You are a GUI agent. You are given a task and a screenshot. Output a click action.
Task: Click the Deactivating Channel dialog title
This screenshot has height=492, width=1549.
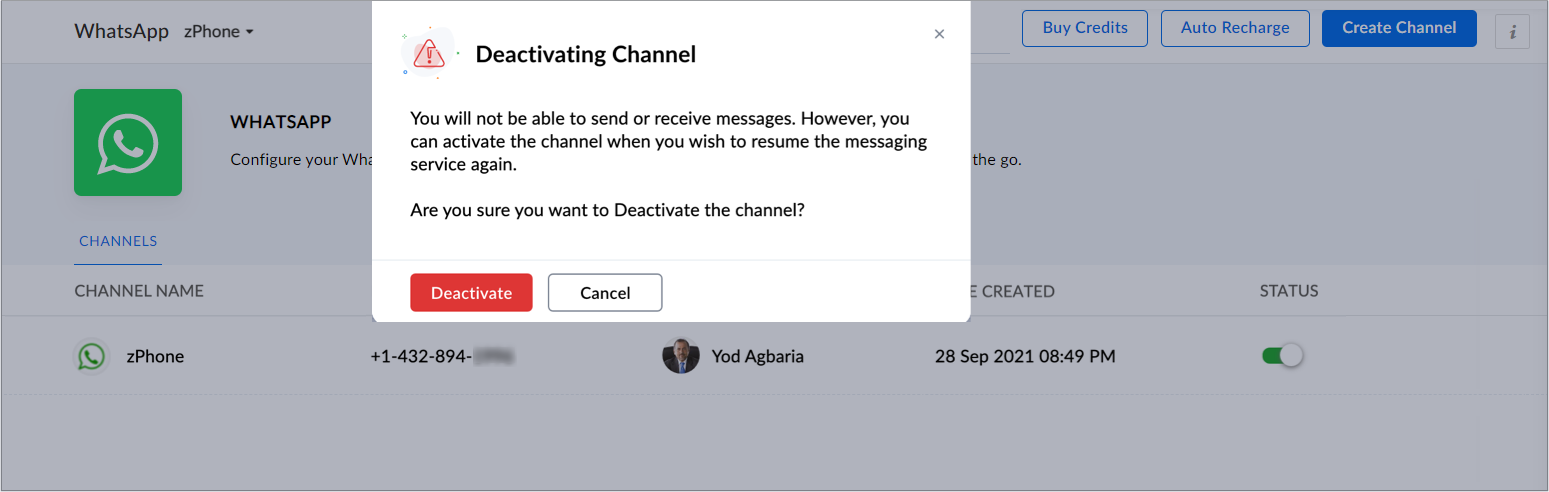(x=586, y=54)
